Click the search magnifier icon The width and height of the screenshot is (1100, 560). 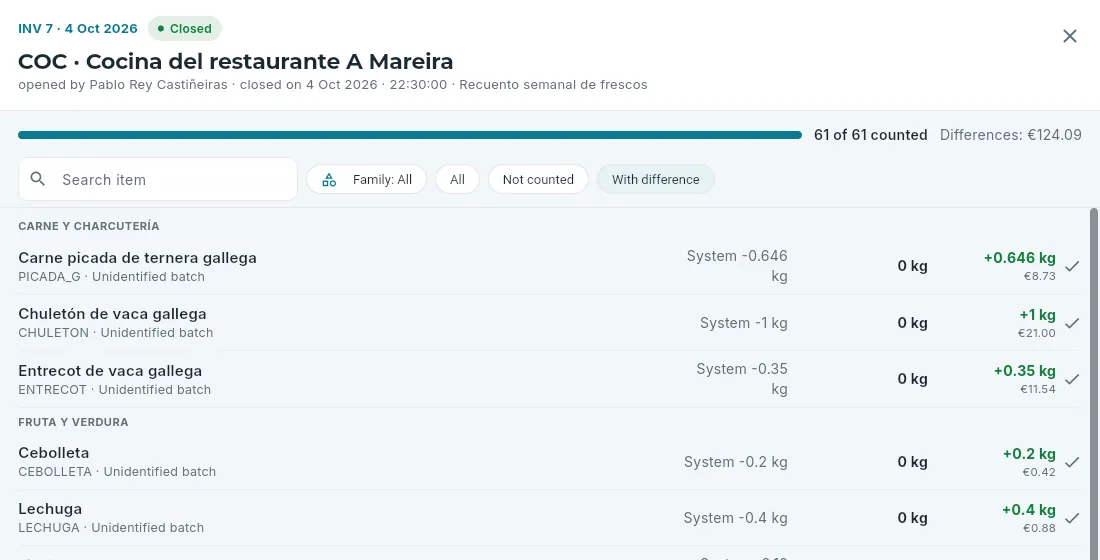(x=38, y=179)
